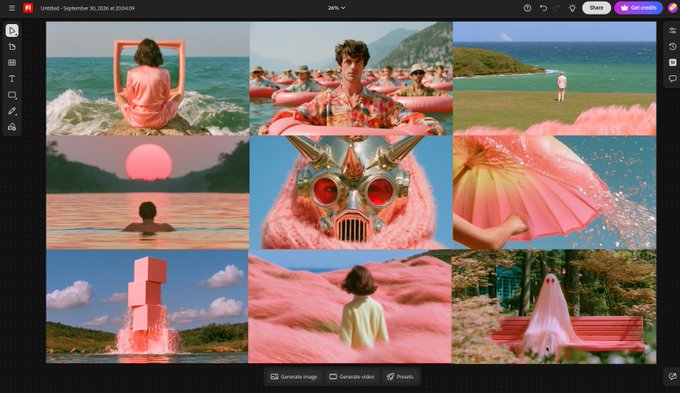Click the Share button
680x393 pixels.
596,8
